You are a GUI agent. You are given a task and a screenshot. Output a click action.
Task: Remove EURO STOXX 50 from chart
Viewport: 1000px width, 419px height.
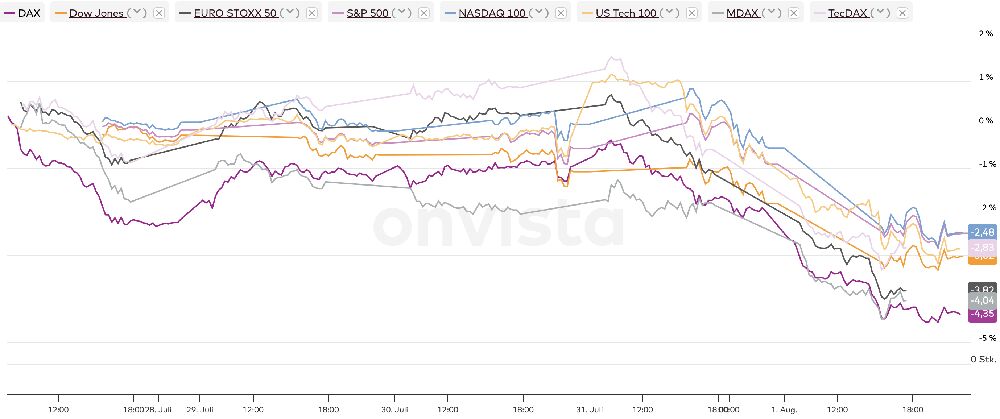(x=312, y=13)
